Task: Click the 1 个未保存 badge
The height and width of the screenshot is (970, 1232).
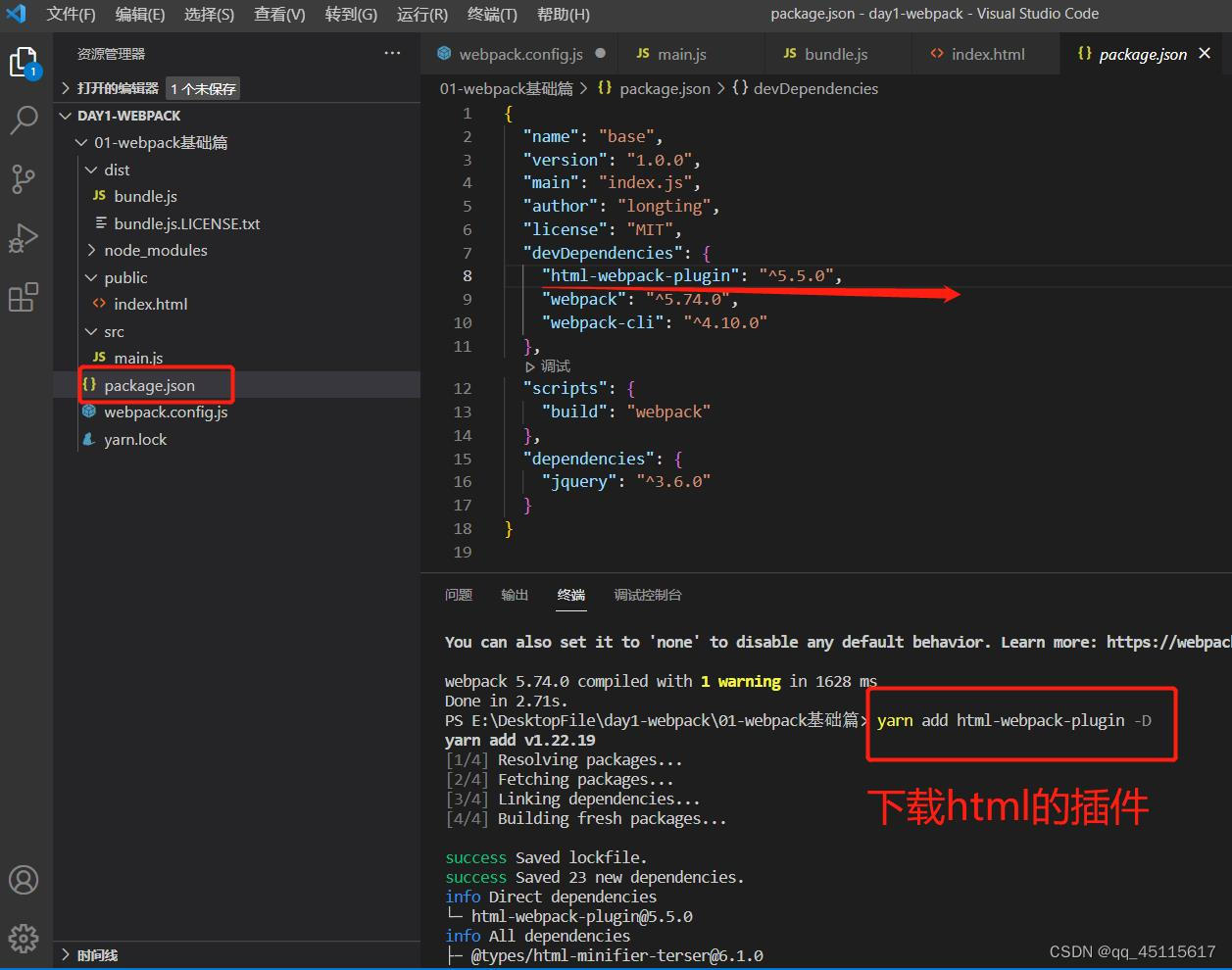Action: pyautogui.click(x=203, y=88)
